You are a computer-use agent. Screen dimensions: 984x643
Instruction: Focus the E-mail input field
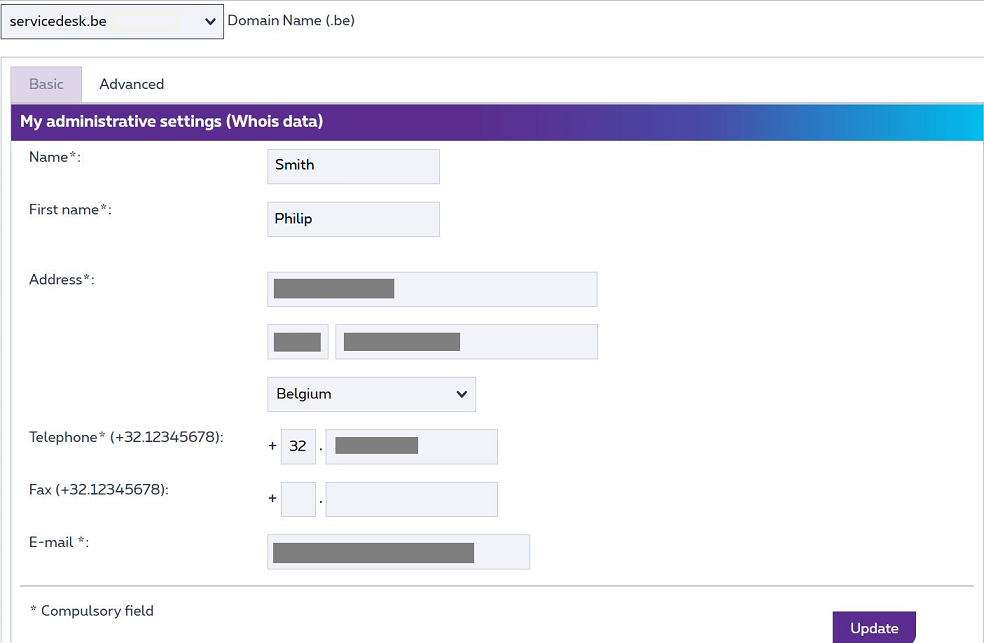[398, 552]
